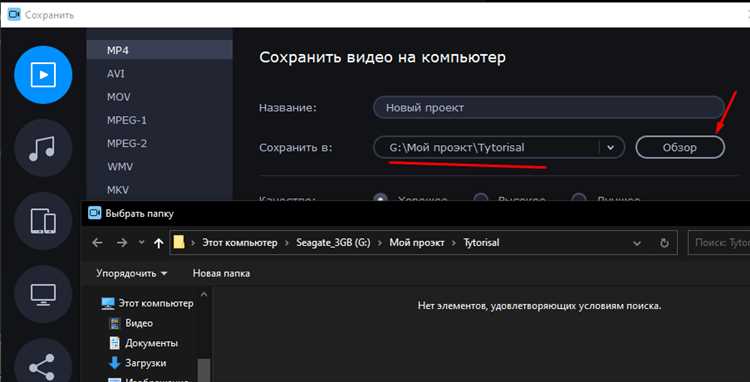Click the 'Выбрать папку' dialog app icon
Viewport: 750px width, 382px height.
[95, 213]
